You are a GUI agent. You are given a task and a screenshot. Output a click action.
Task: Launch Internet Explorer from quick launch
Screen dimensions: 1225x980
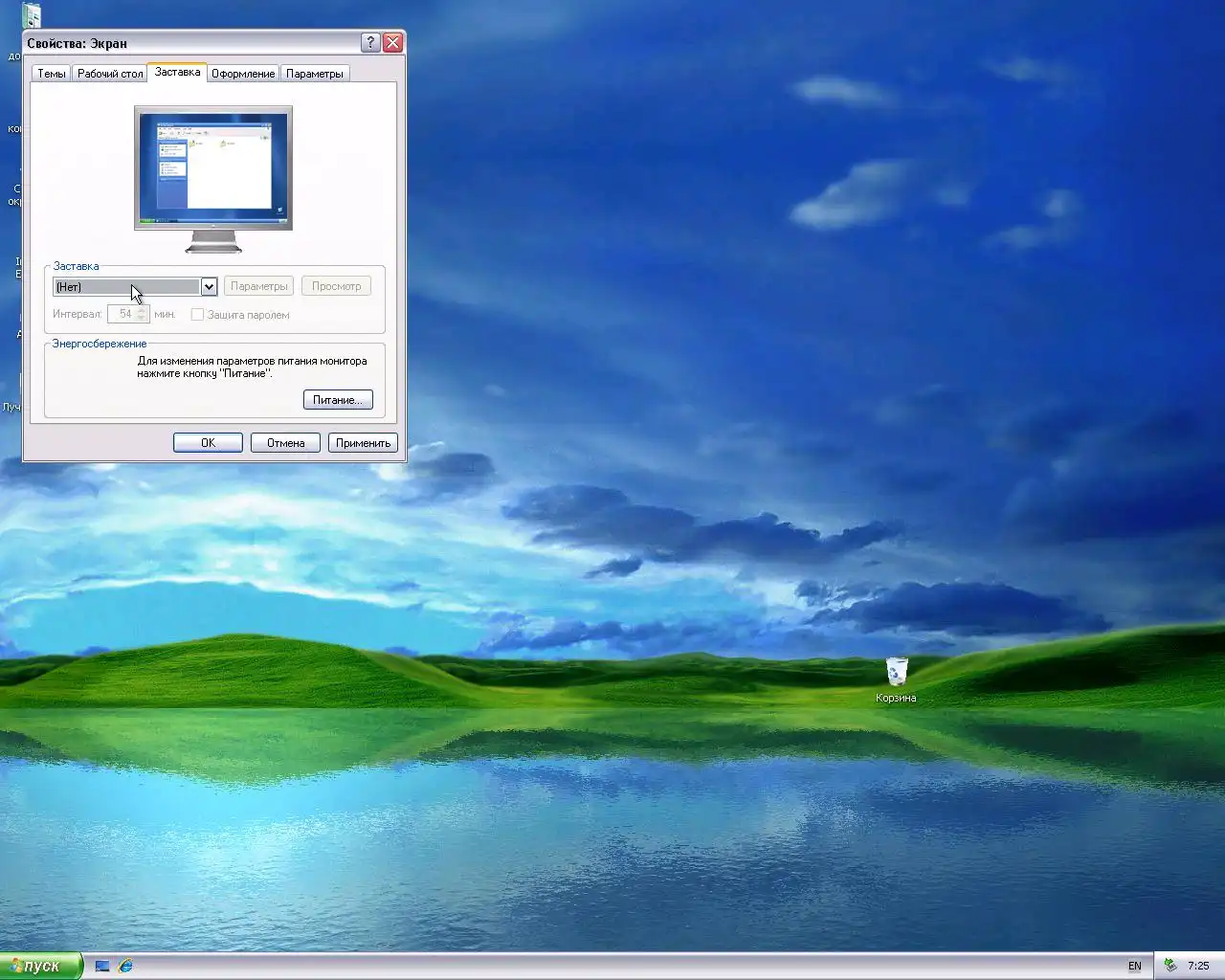click(125, 966)
